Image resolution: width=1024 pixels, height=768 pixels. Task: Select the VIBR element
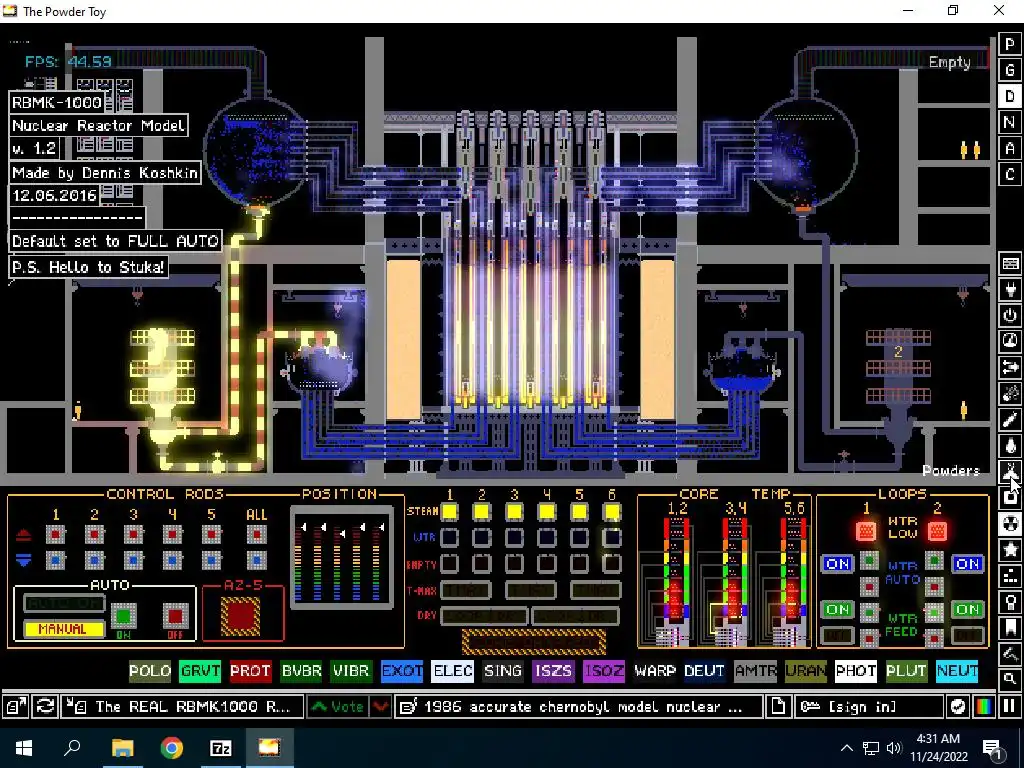click(x=351, y=671)
